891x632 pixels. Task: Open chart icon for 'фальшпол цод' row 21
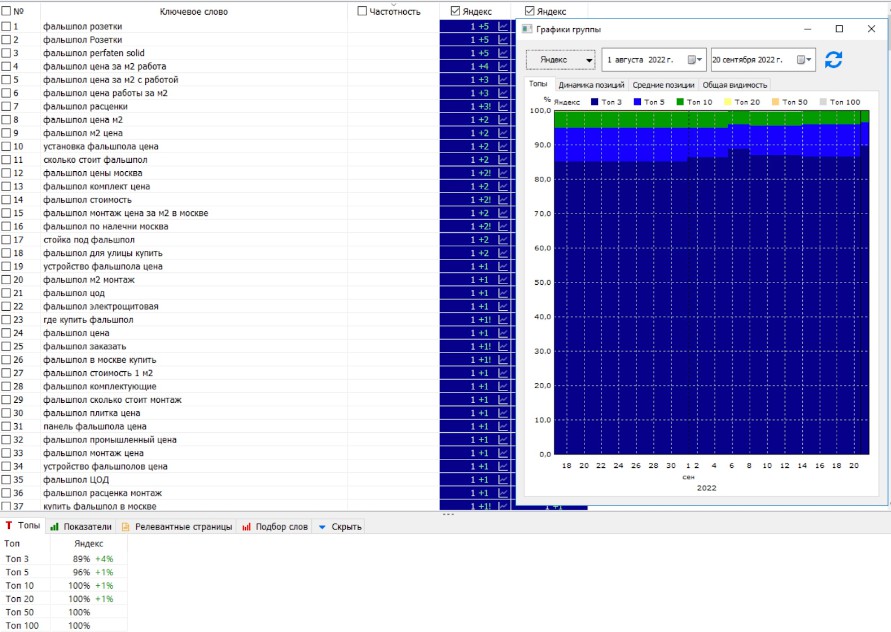point(503,293)
